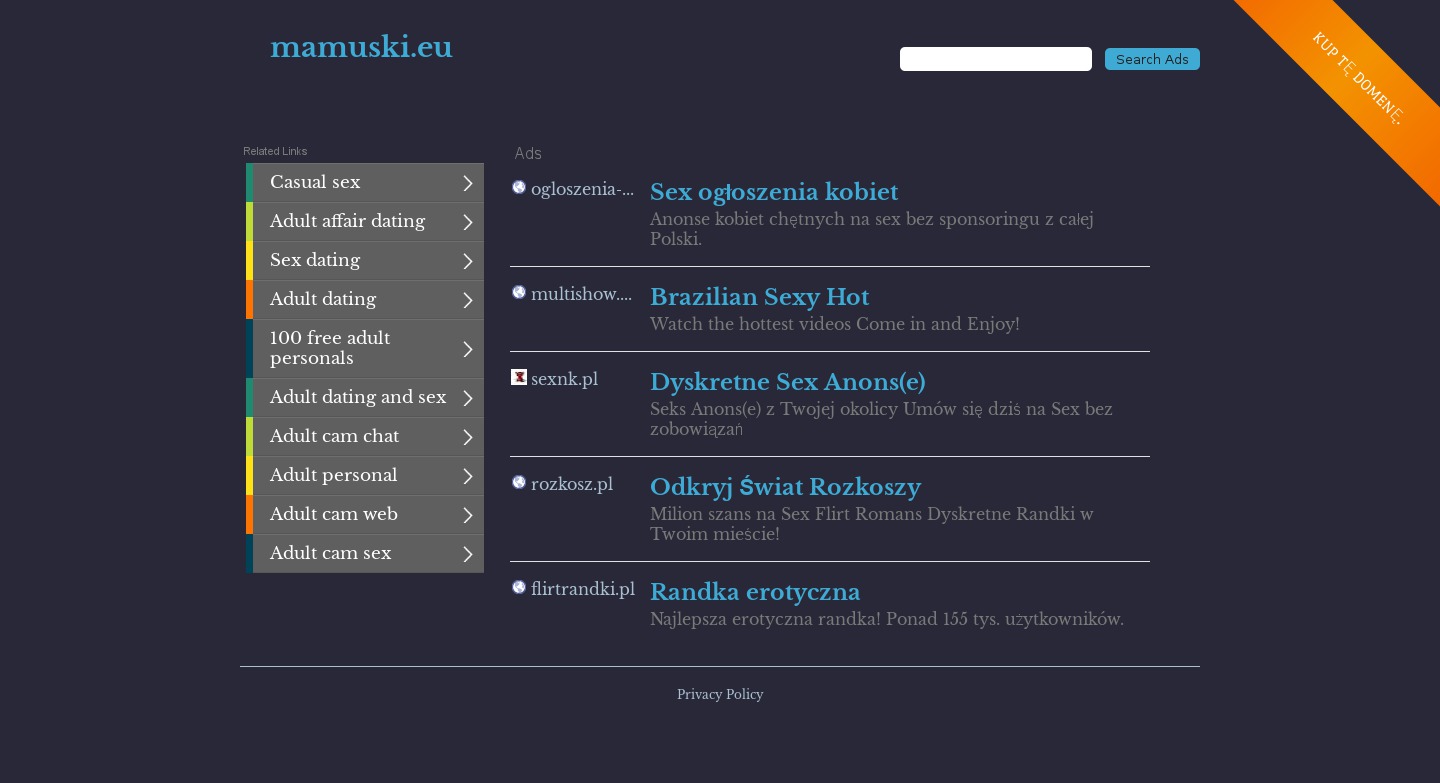Click the favicon beside rozkosz.pl

click(519, 482)
